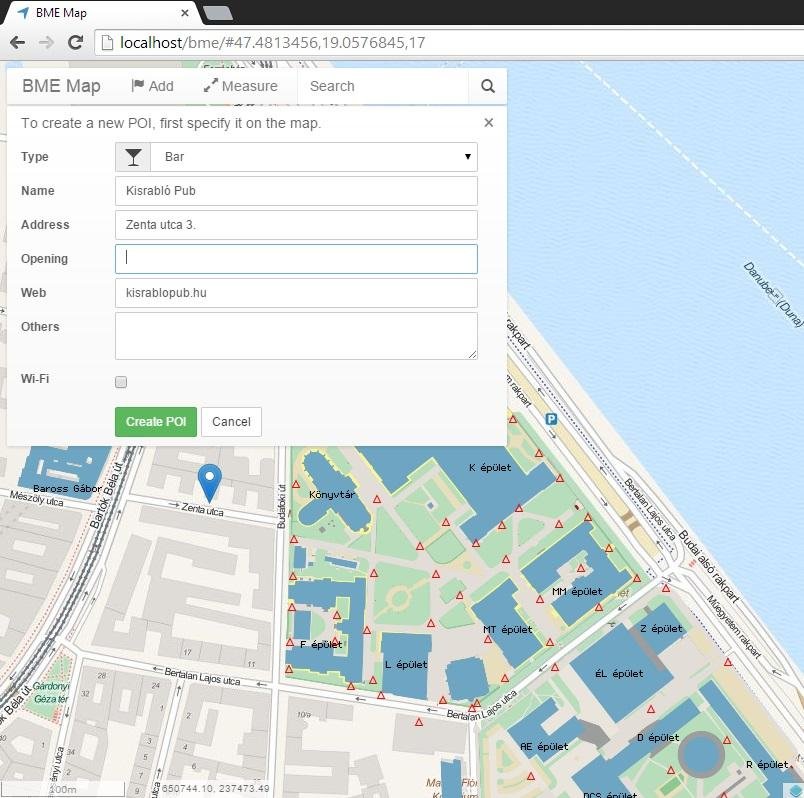Click the browser address bar URL
The height and width of the screenshot is (798, 804).
pos(272,43)
